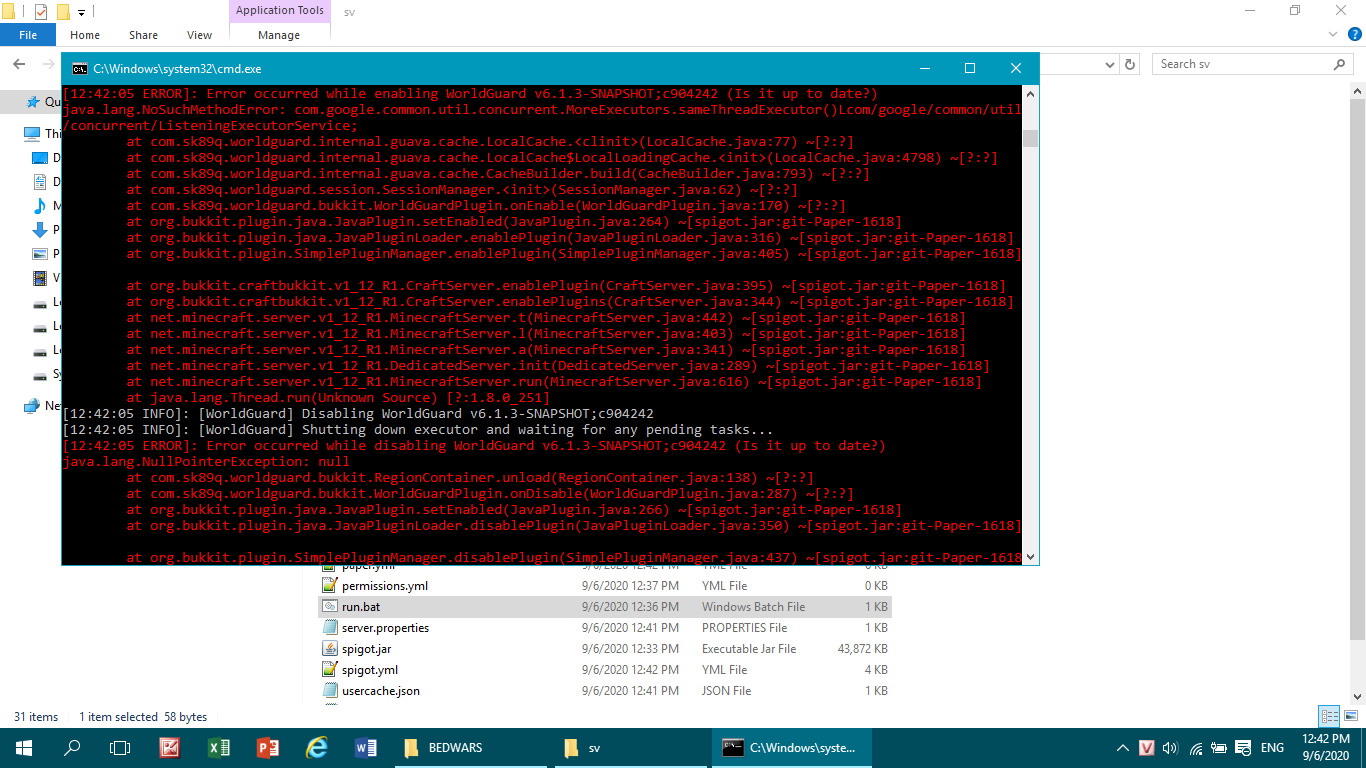1366x768 pixels.
Task: Open the Quick Access Toolbar customize dropdown
Action: (x=81, y=12)
